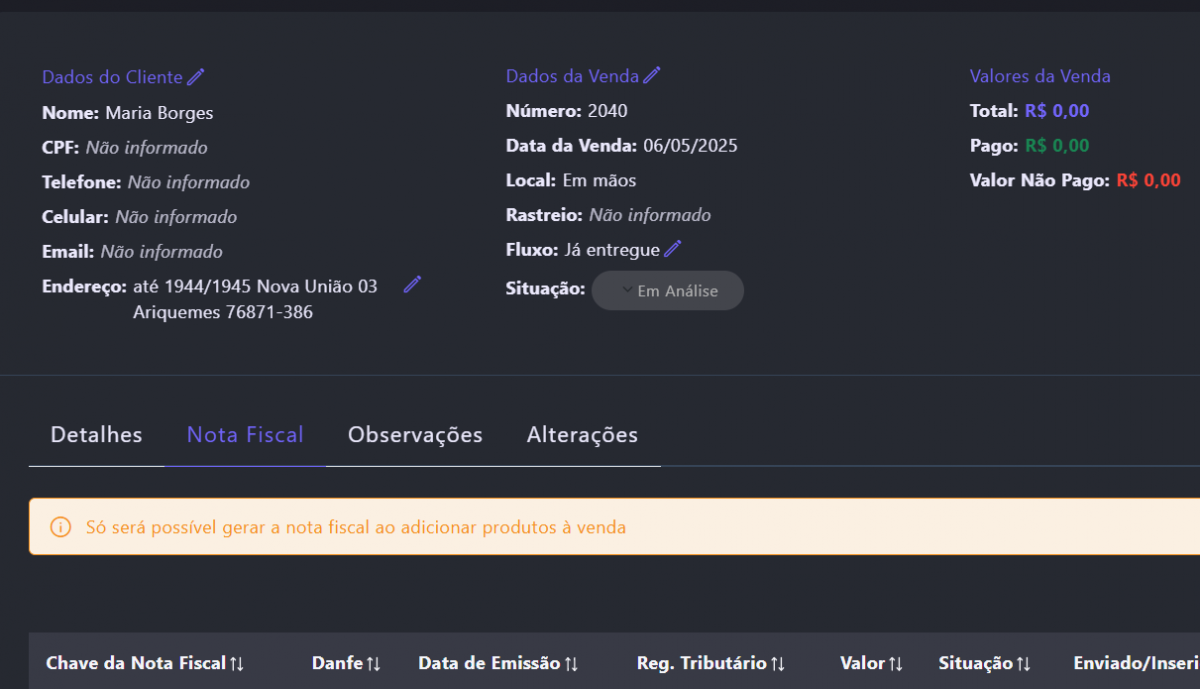Click the Valores da Venda heading
The width and height of the screenshot is (1200, 689).
pos(1040,76)
